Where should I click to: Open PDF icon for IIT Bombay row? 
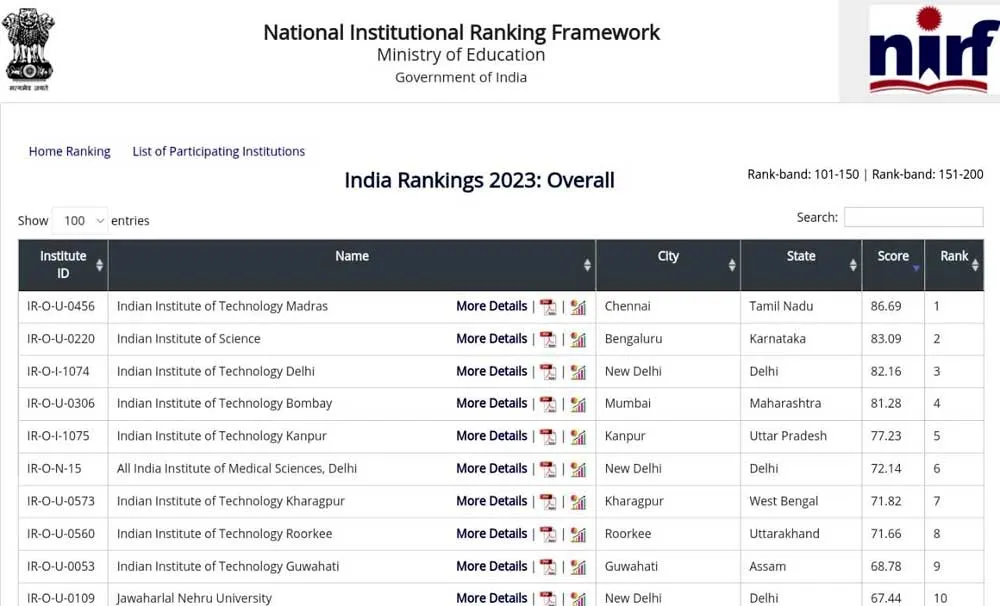pyautogui.click(x=548, y=404)
